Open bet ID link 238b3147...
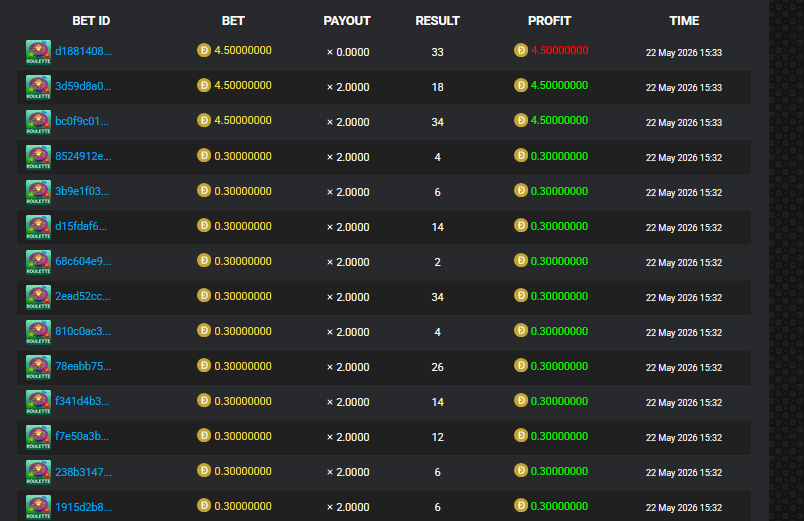The height and width of the screenshot is (521, 804). coord(83,471)
